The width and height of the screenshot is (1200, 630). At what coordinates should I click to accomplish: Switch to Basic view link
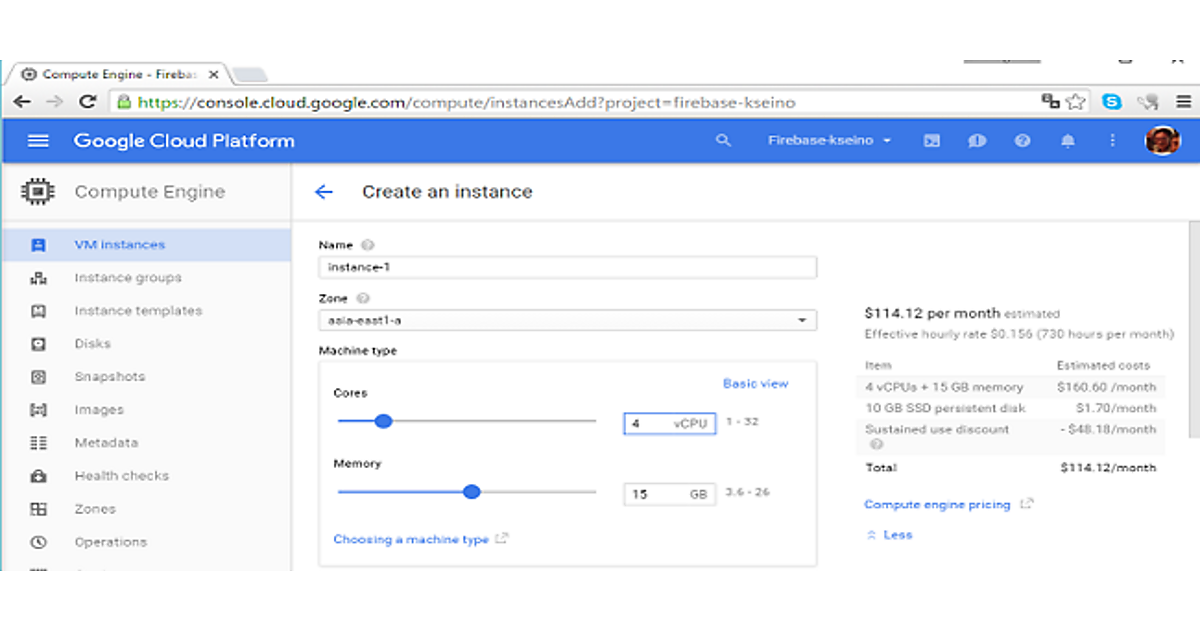[755, 384]
